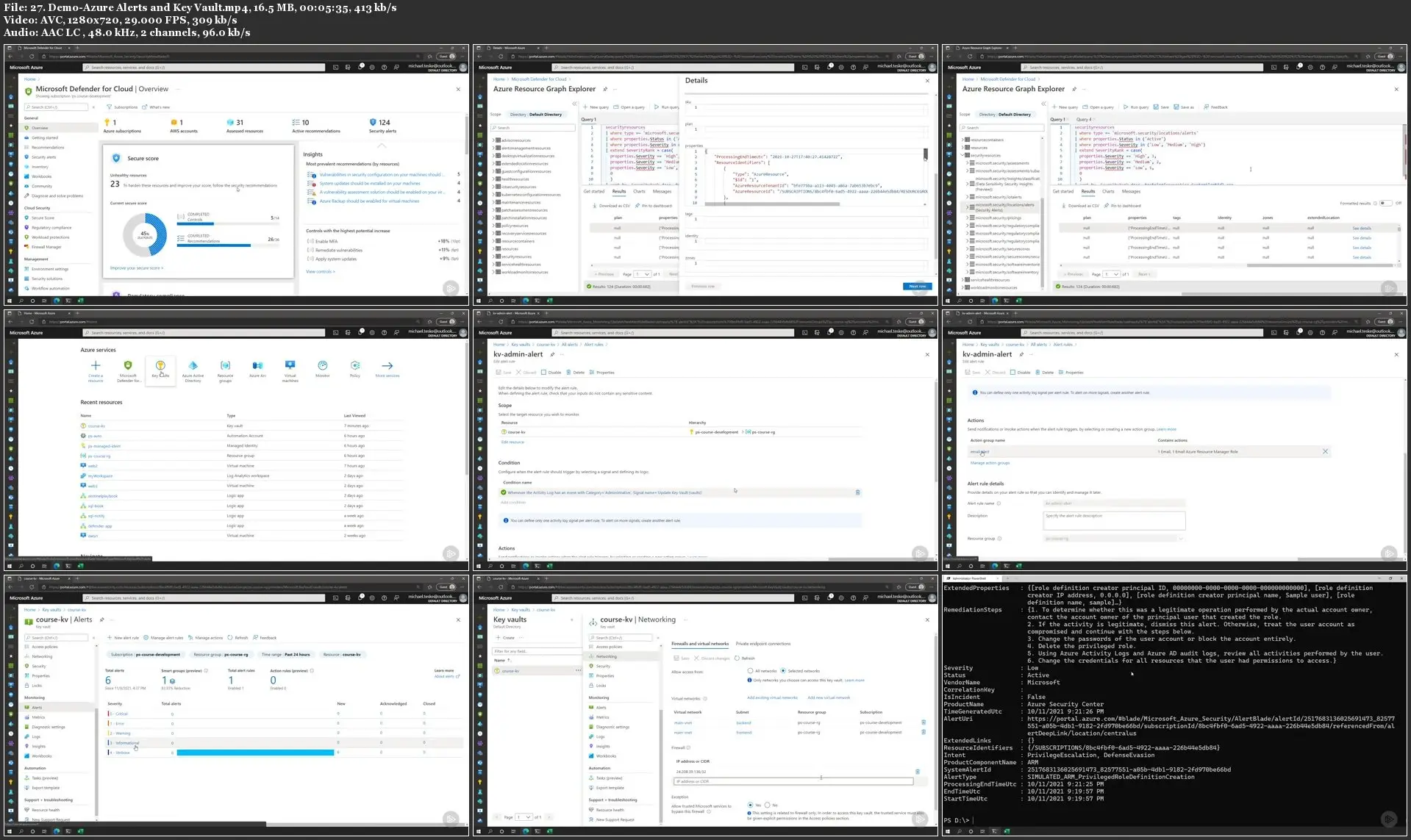Expand the microsoft.security/pricings tree node

point(968,218)
